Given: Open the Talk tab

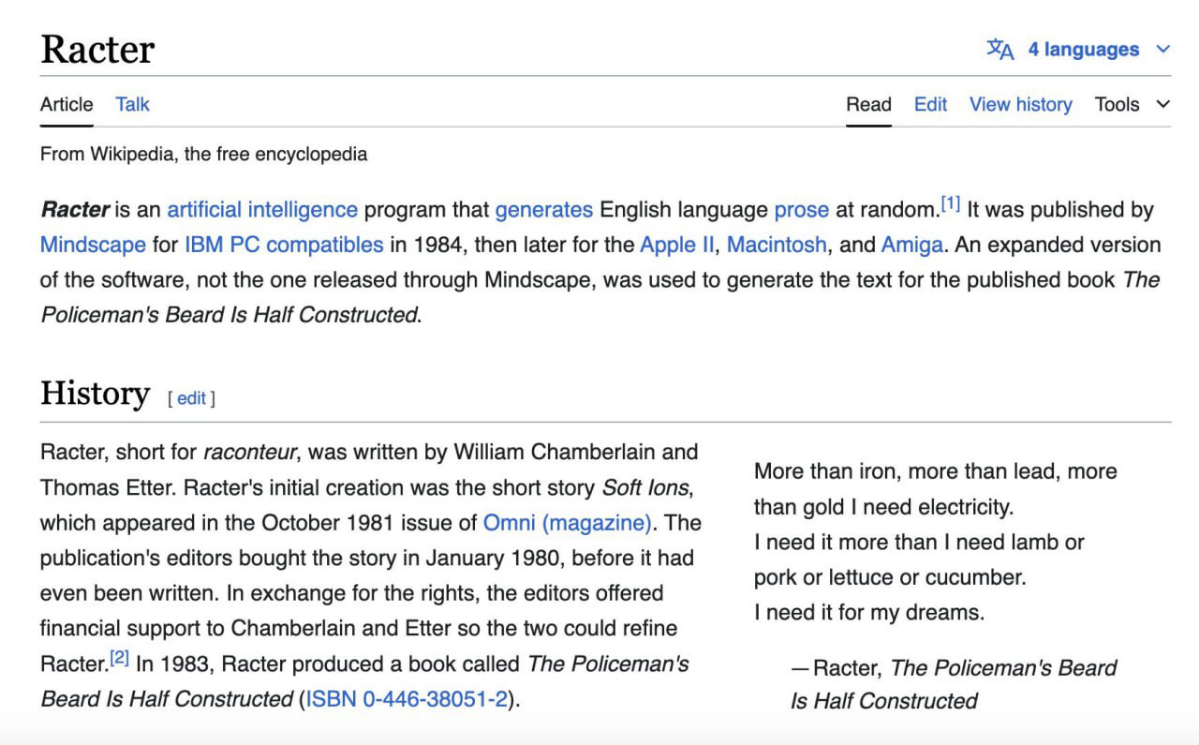Looking at the screenshot, I should pyautogui.click(x=132, y=104).
